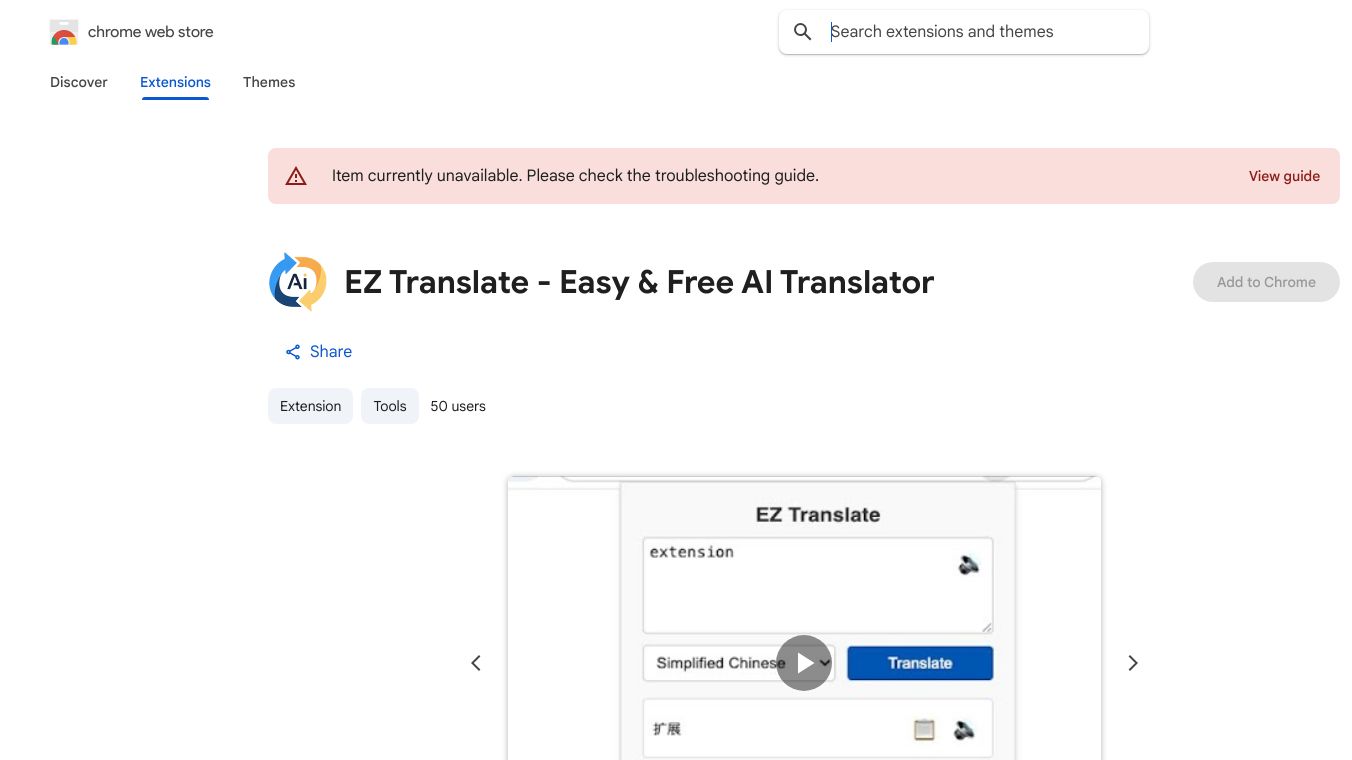Click the speaker icon beside the extension text
The height and width of the screenshot is (760, 1352).
tap(968, 566)
